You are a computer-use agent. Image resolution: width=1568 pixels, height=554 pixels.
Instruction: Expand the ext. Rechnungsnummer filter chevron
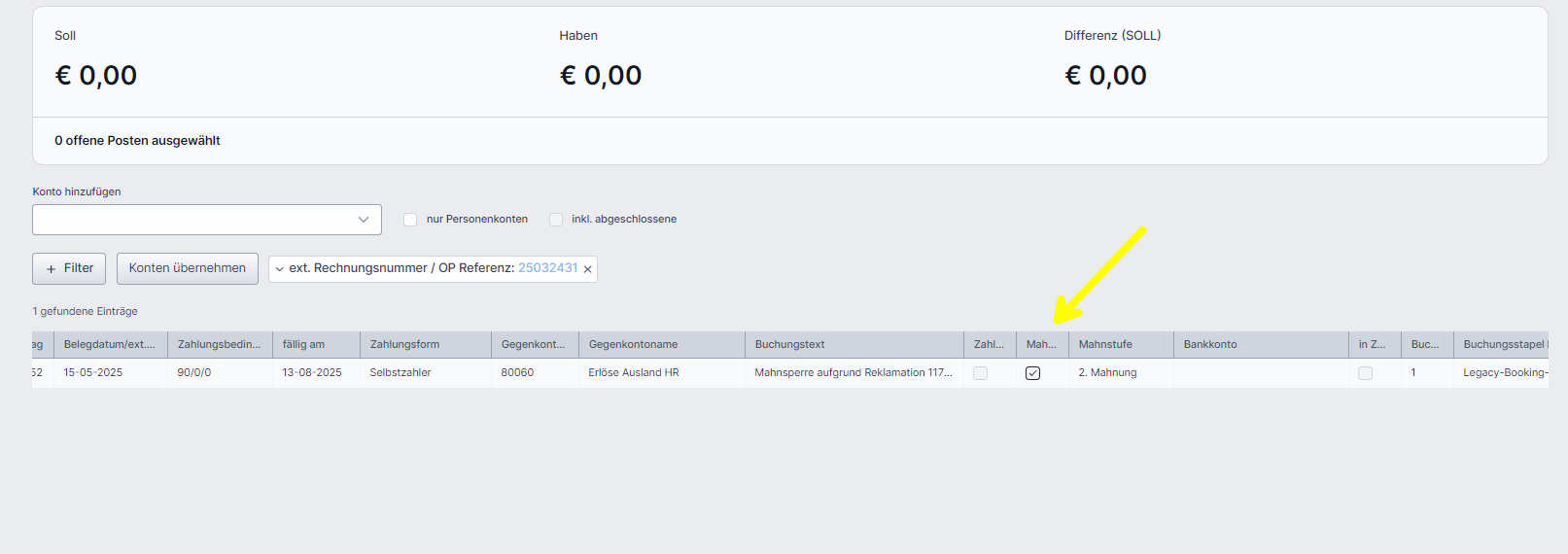pyautogui.click(x=280, y=269)
